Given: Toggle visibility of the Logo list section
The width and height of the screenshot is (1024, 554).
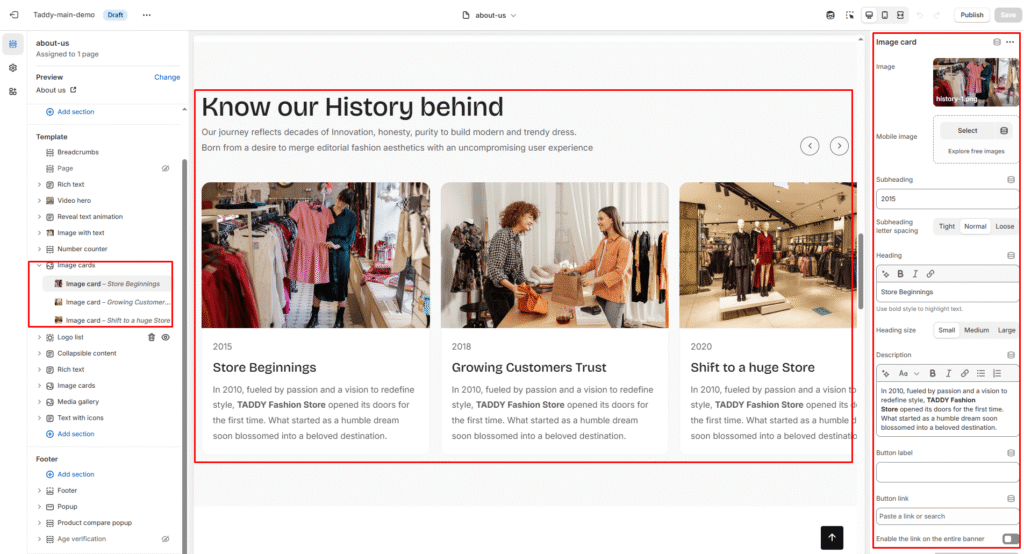Looking at the screenshot, I should [166, 337].
